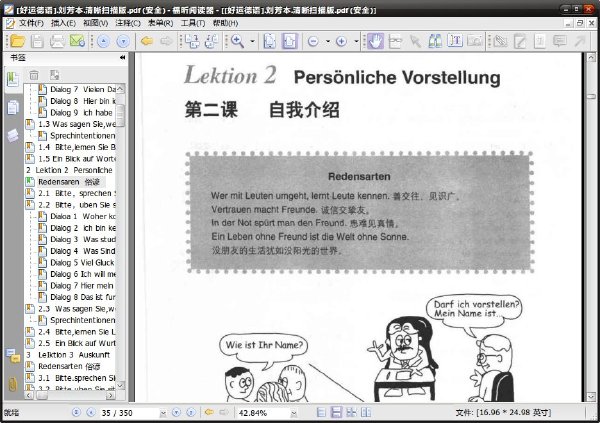The width and height of the screenshot is (600, 423).
Task: Open bookmark 'Dialog 5 Viel Gluck'
Action: tap(82, 263)
